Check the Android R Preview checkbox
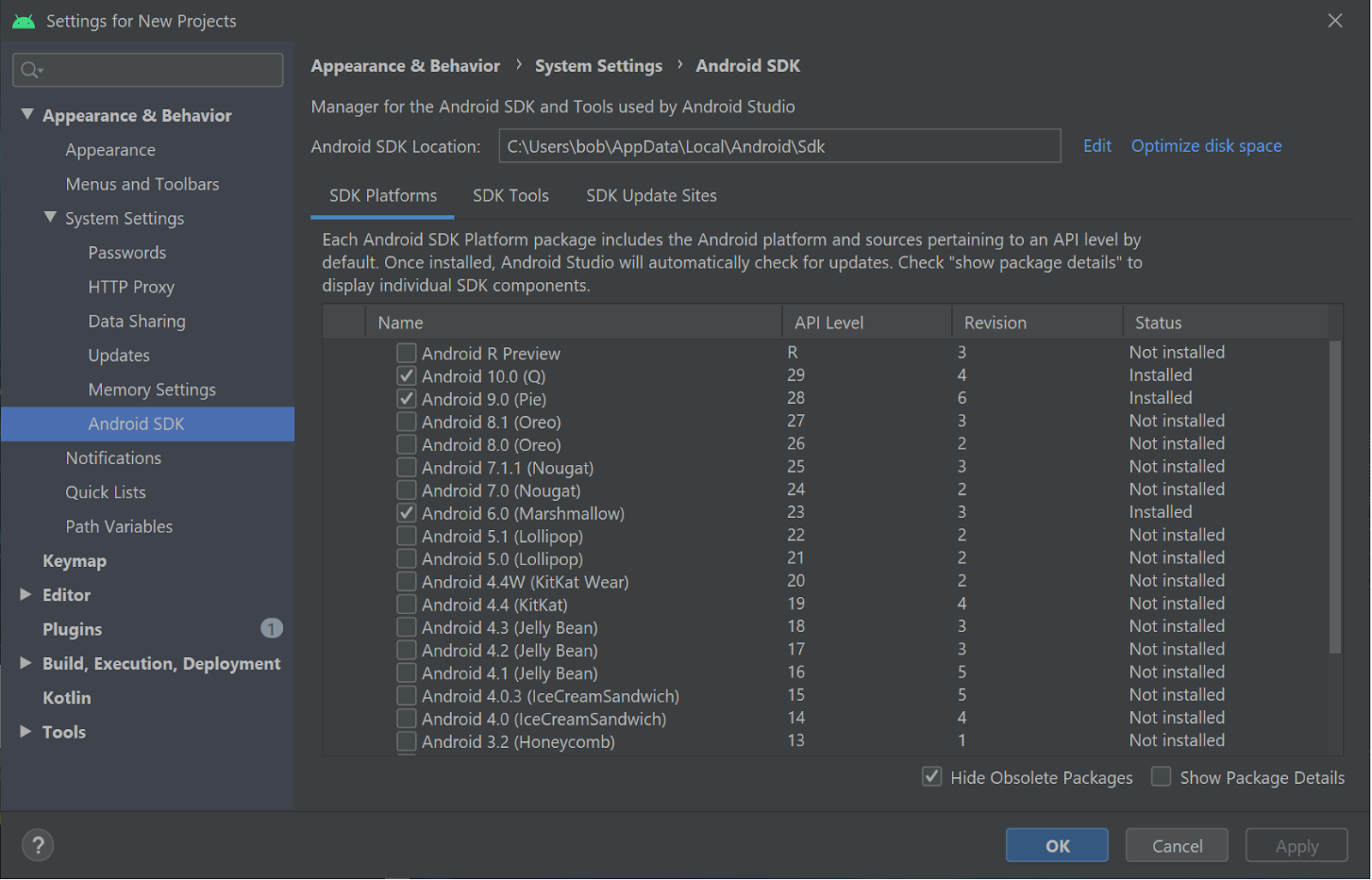The width and height of the screenshot is (1372, 880). pos(406,353)
